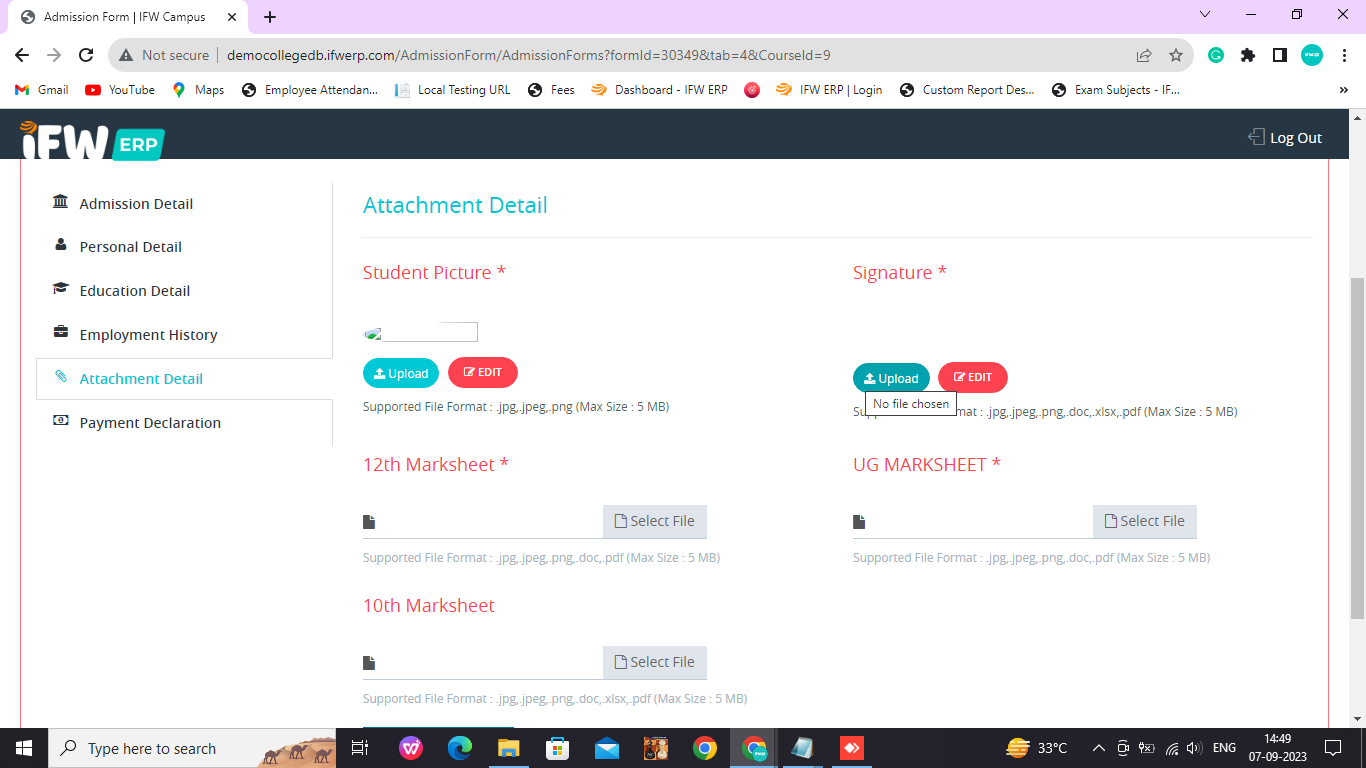Click the IFW ERP logo
Screen dimensions: 1366x768
pyautogui.click(x=92, y=140)
